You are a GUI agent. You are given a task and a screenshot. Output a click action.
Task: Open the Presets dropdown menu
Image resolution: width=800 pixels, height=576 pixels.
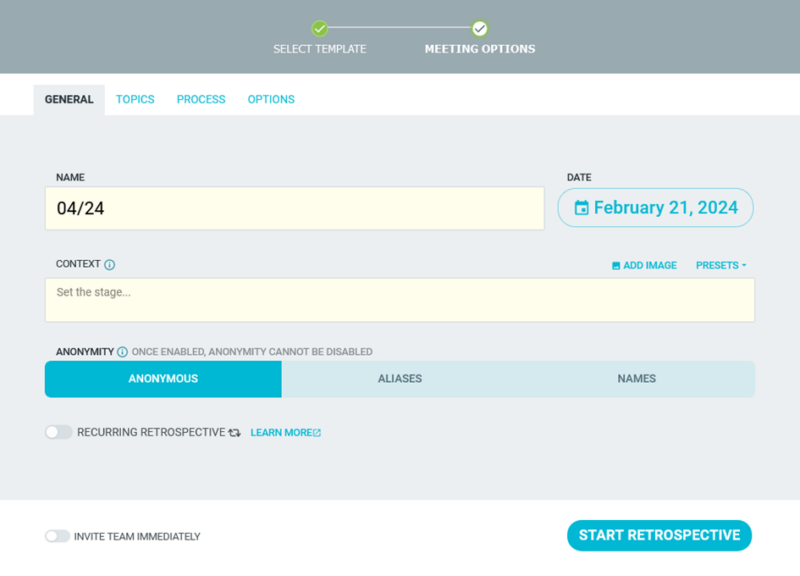pyautogui.click(x=721, y=265)
